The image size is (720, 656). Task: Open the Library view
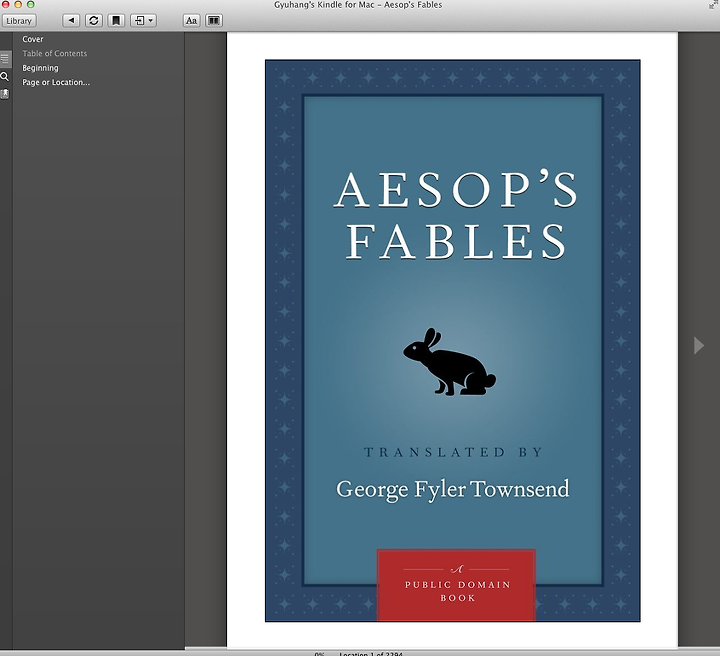click(19, 21)
